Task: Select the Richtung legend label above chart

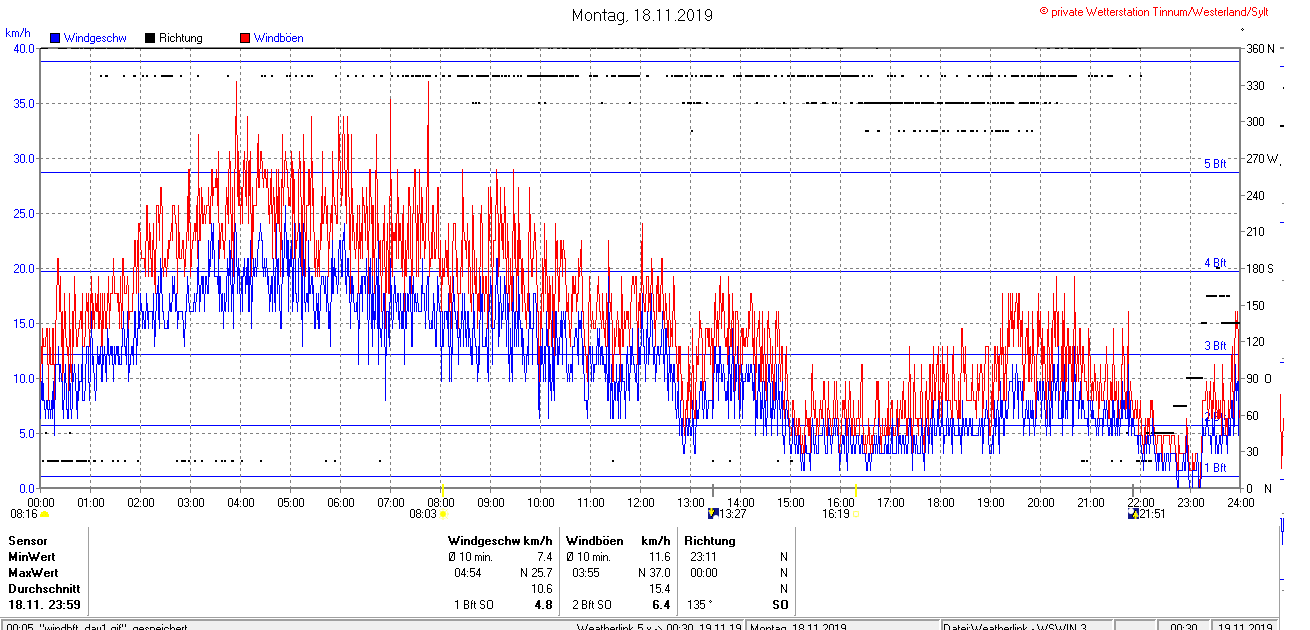Action: tap(181, 38)
